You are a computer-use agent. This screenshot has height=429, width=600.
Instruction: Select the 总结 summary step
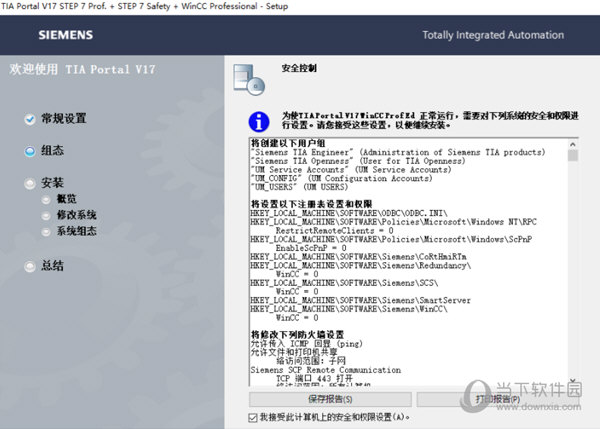(x=52, y=266)
